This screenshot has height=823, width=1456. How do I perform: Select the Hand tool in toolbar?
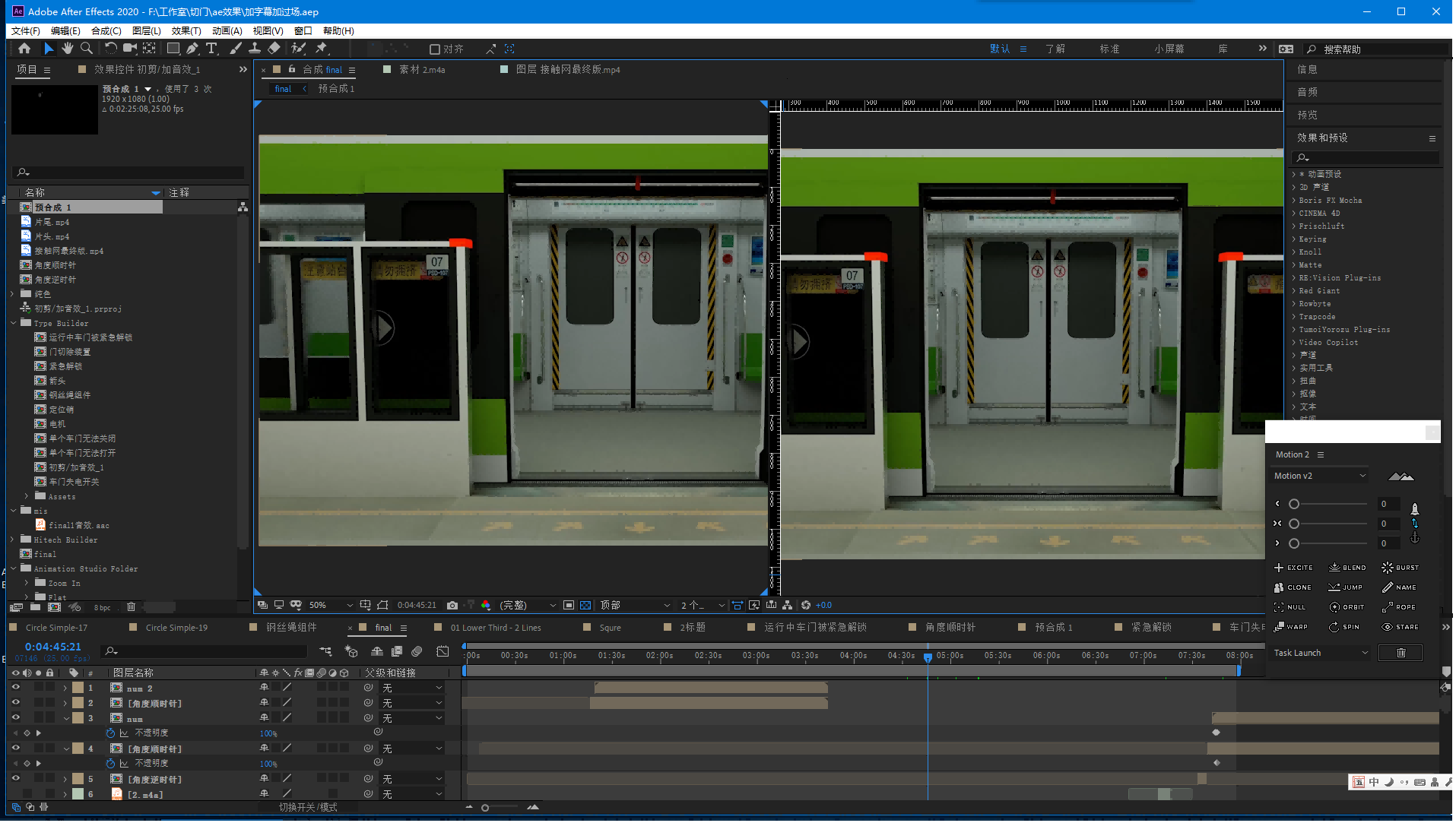[68, 49]
